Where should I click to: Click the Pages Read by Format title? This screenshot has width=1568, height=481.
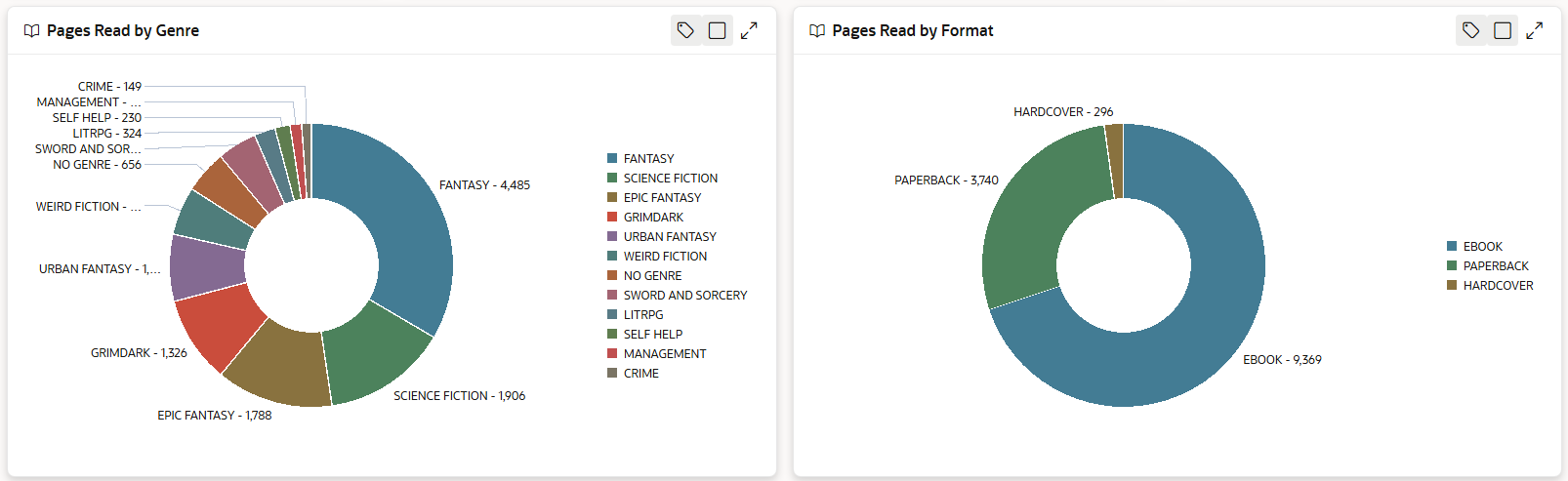tap(913, 30)
